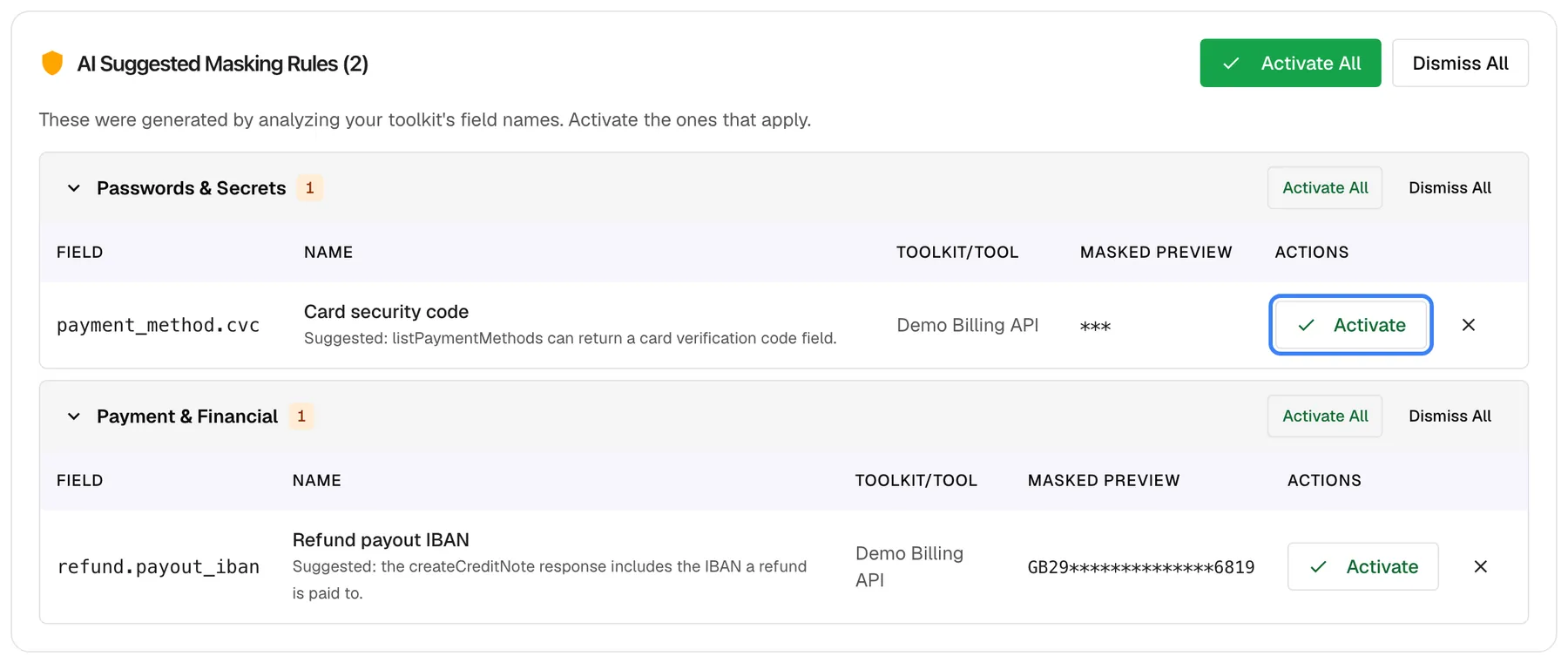Click the top Dismiss All button
The width and height of the screenshot is (1568, 663).
click(1460, 63)
